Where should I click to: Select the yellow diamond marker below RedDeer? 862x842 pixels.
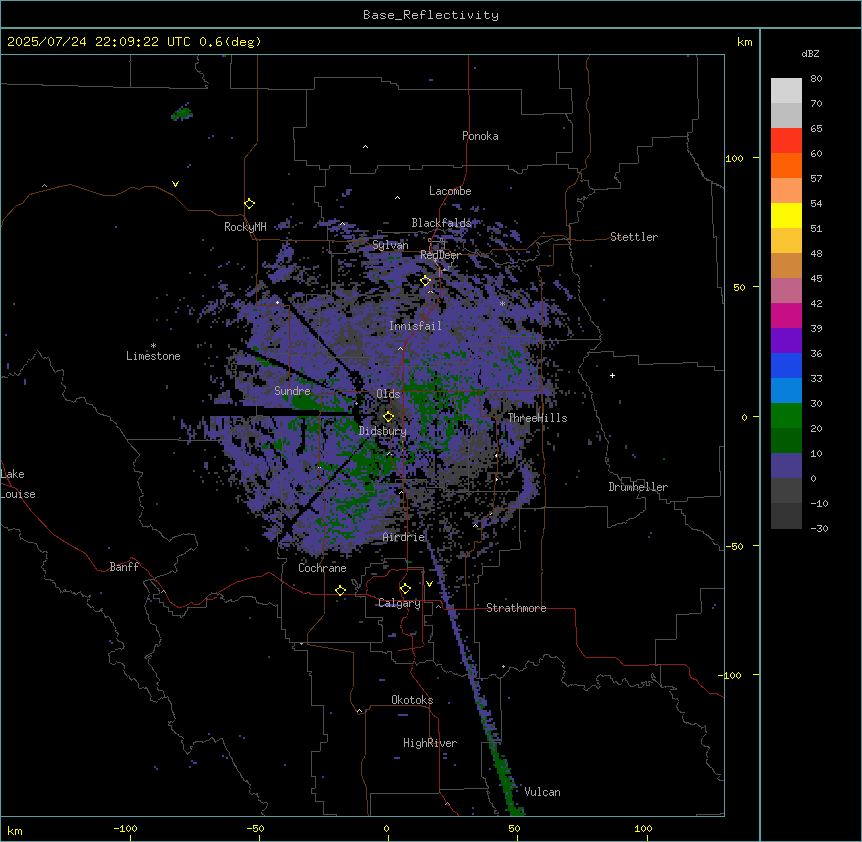click(425, 281)
